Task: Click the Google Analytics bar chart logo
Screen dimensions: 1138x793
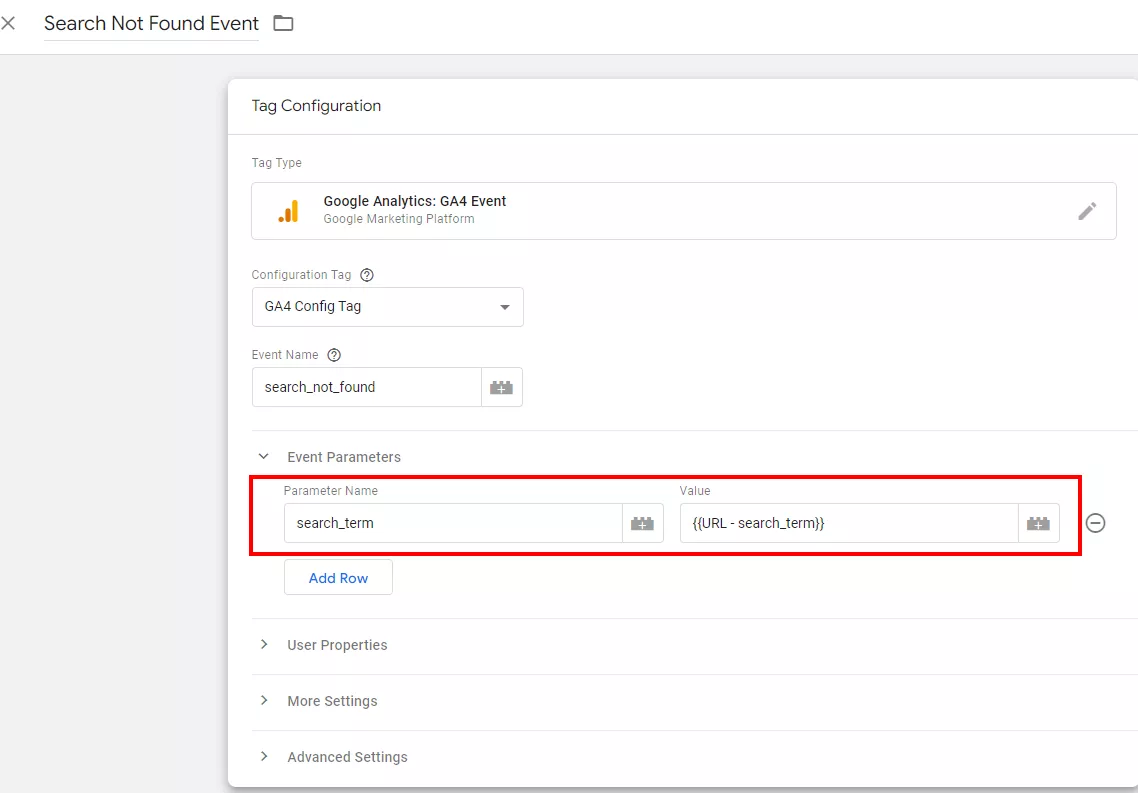Action: tap(289, 211)
